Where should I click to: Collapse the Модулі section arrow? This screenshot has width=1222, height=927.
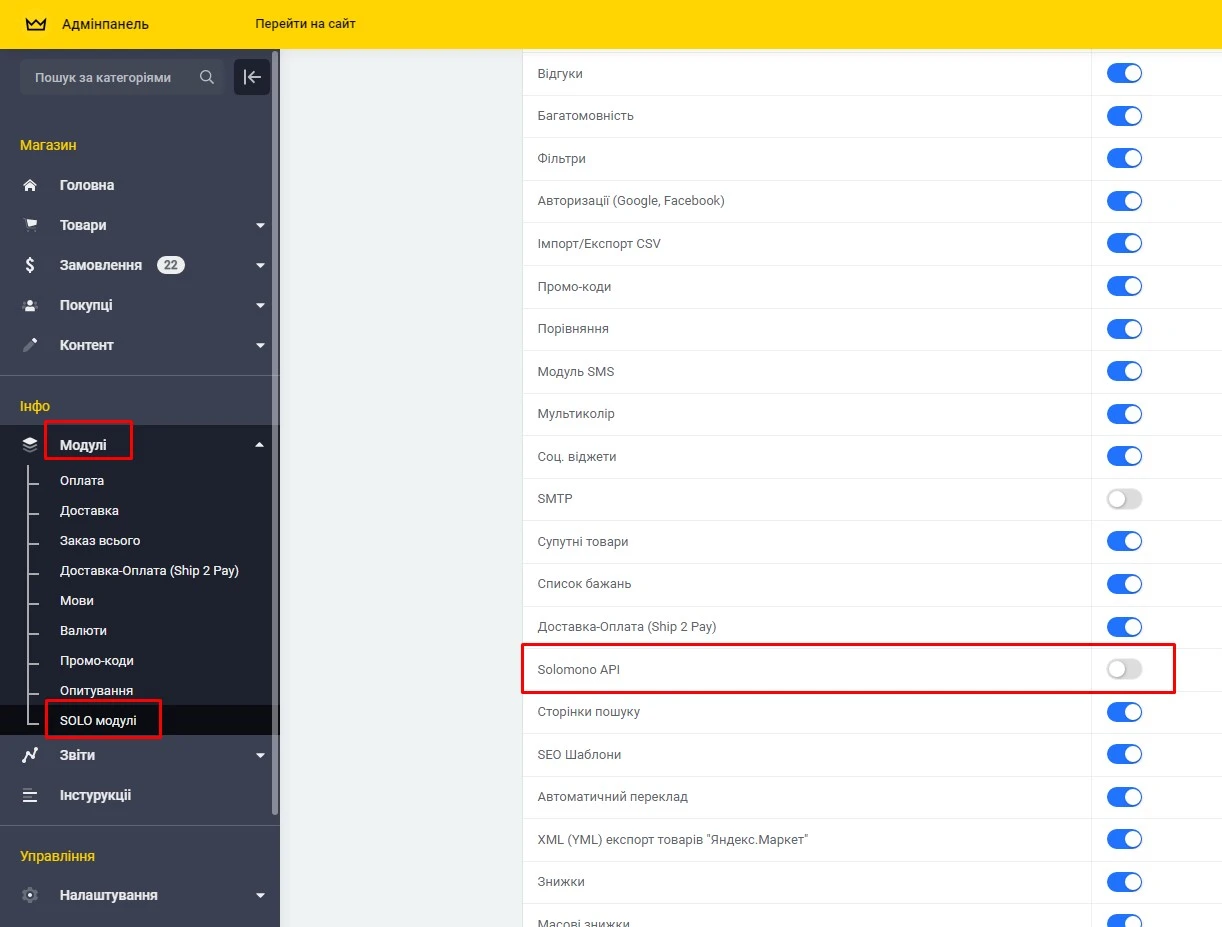point(260,445)
